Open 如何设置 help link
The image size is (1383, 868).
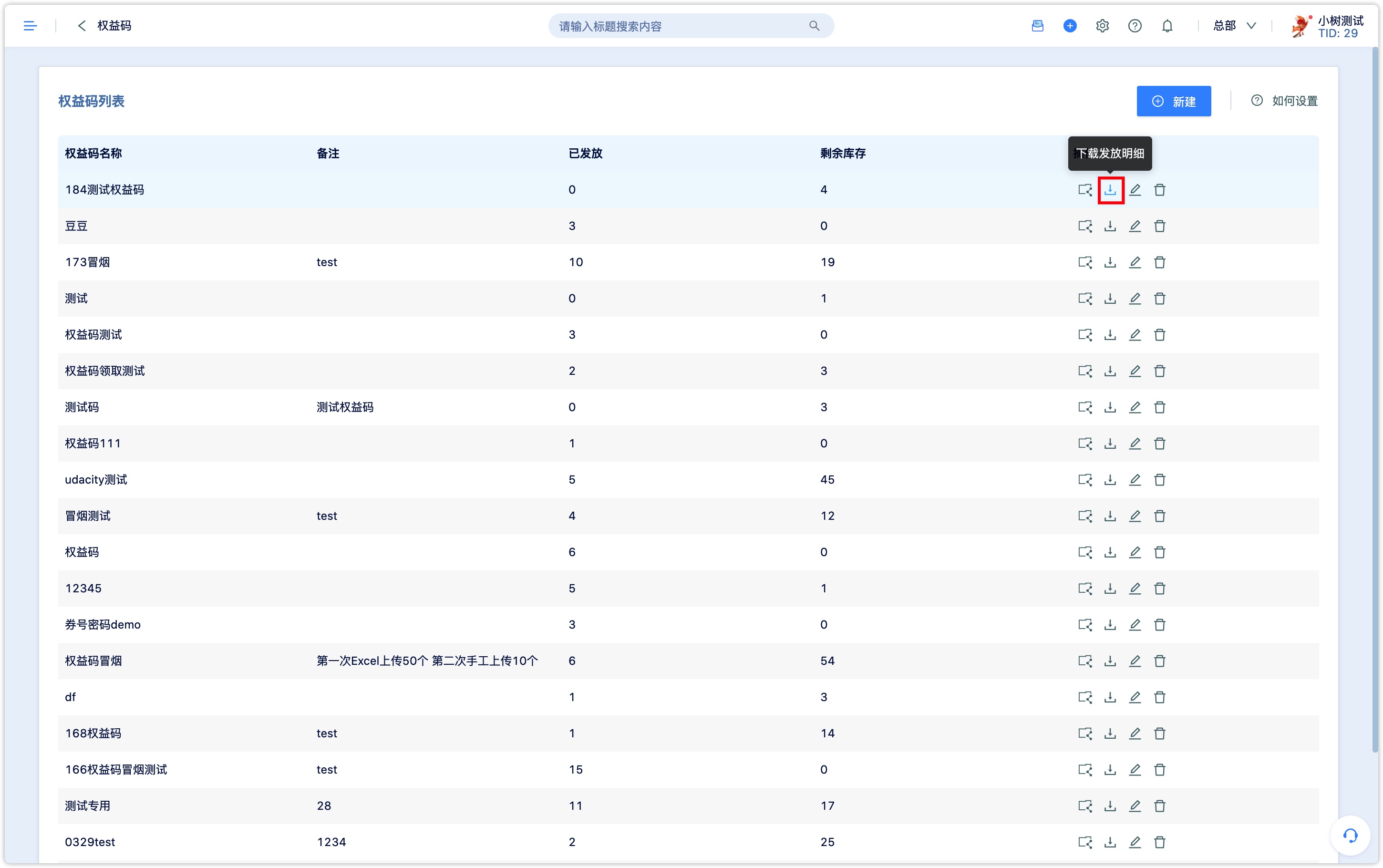1284,101
